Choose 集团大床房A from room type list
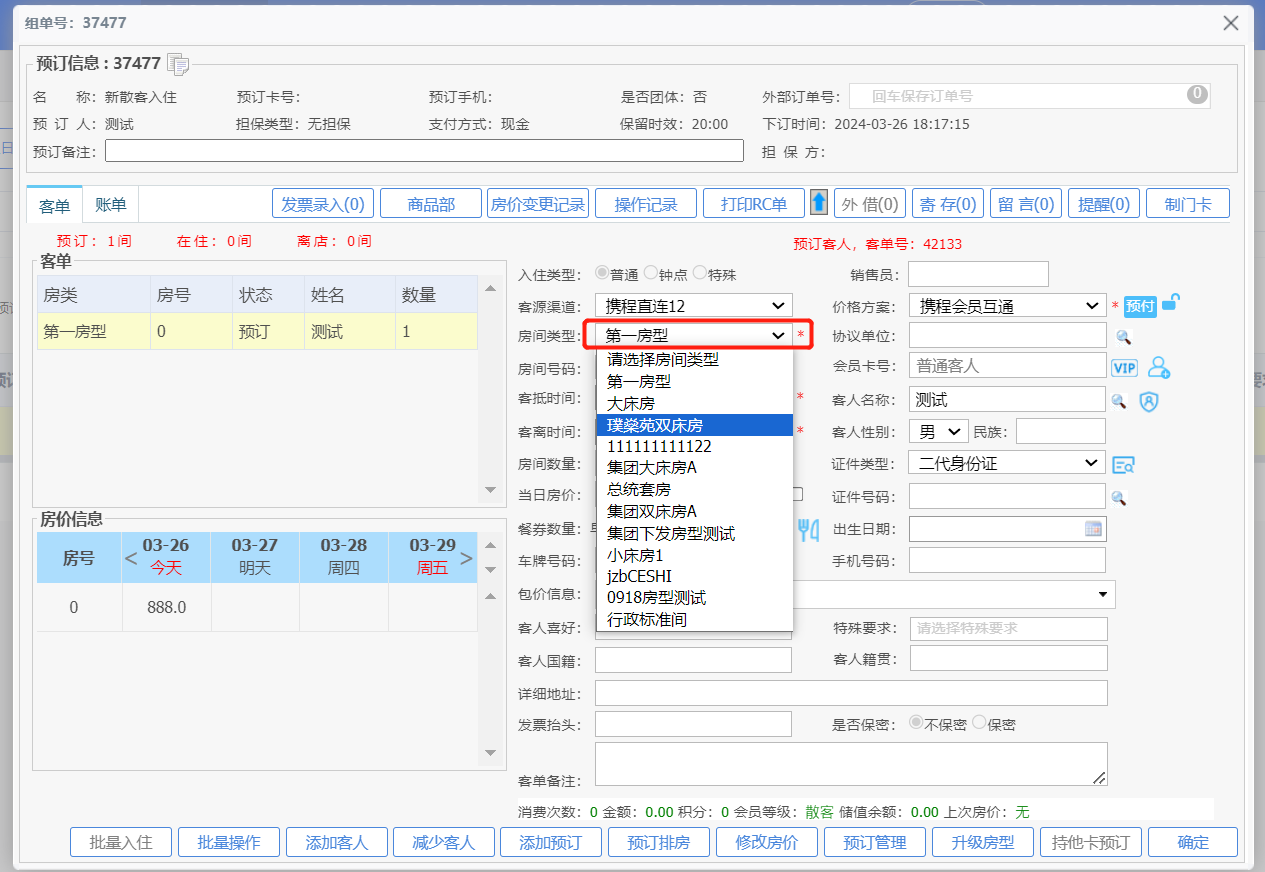Screen dimensions: 1265x872 (x=695, y=467)
